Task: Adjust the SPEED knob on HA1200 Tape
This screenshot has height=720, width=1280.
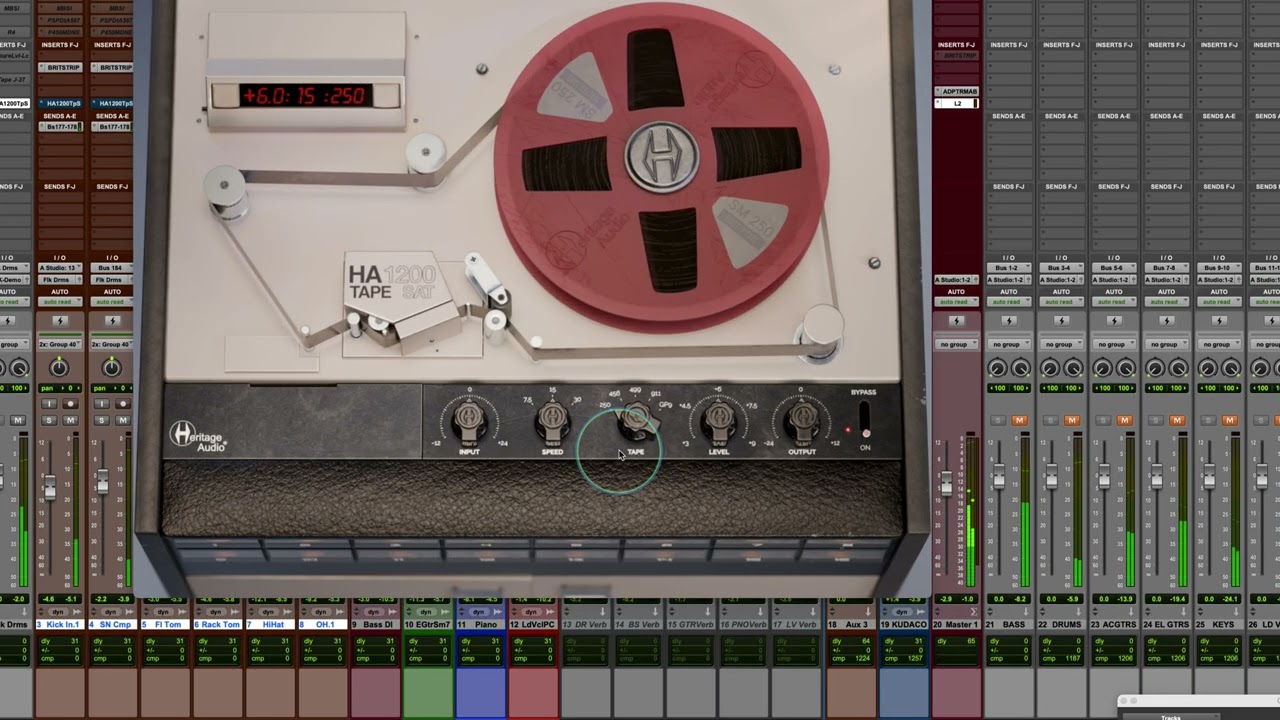Action: pos(552,421)
